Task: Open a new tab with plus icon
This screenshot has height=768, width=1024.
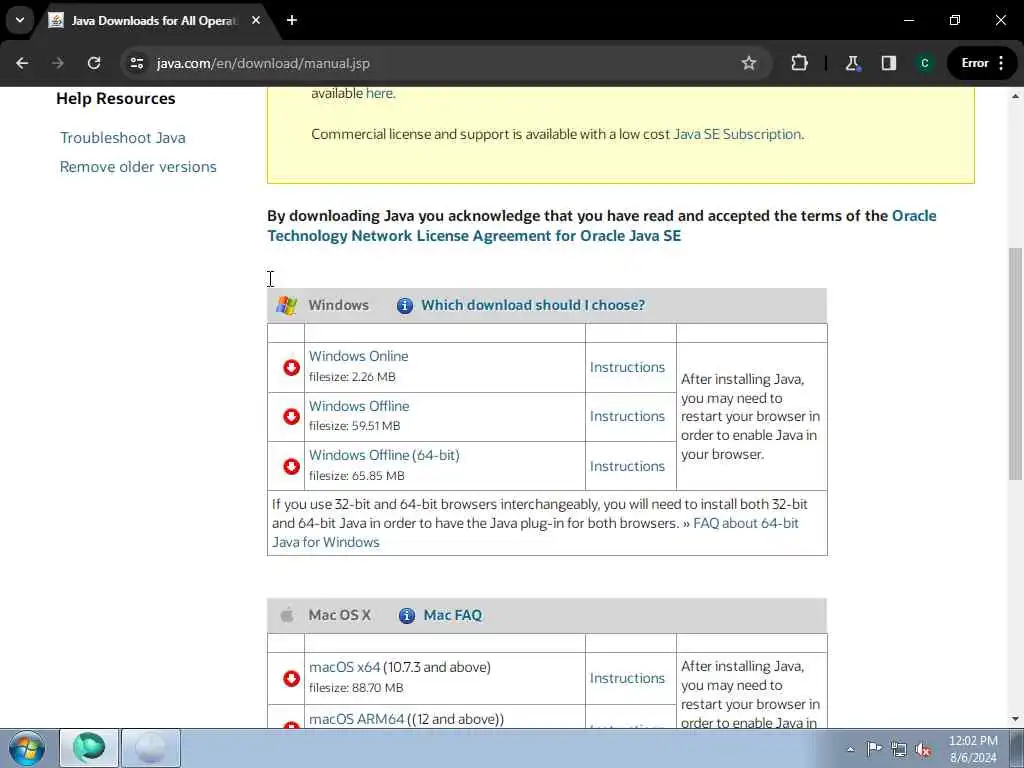Action: [x=292, y=20]
